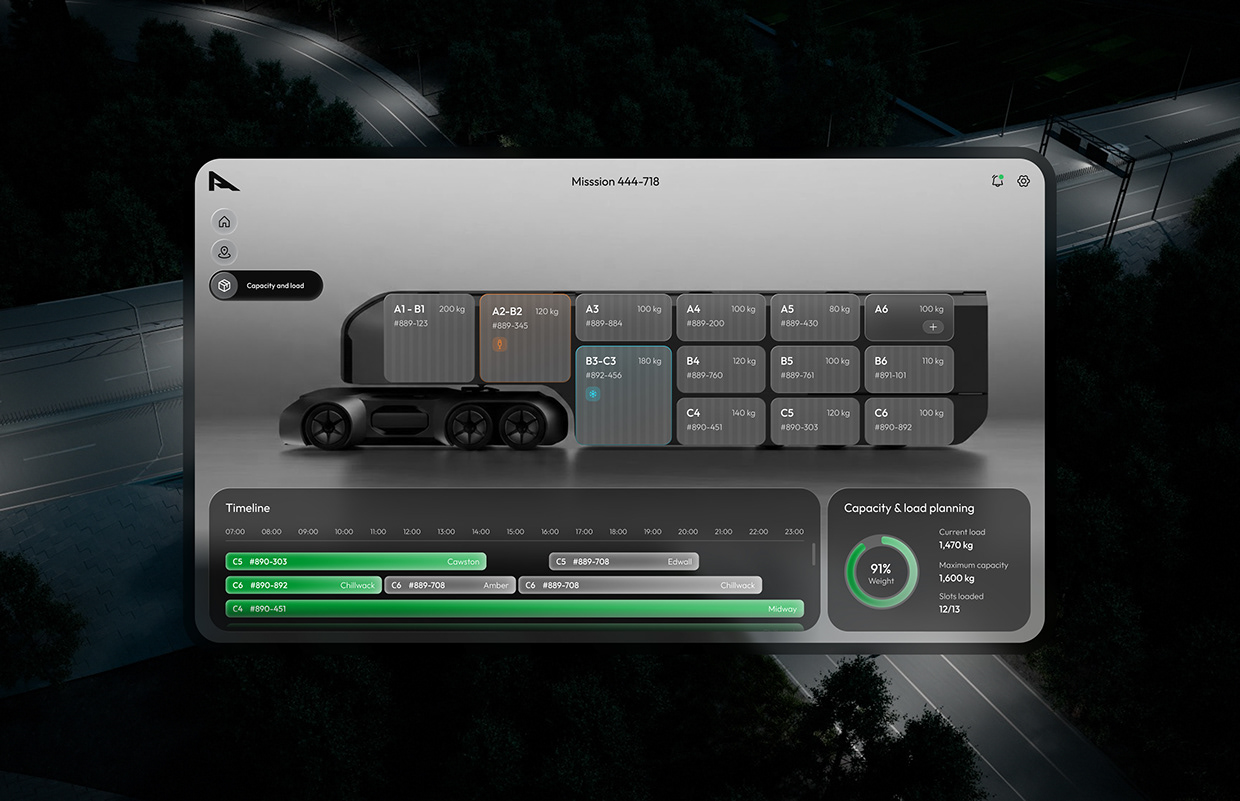The height and width of the screenshot is (801, 1240).
Task: Select cargo slot B5 #889-761
Action: (815, 369)
